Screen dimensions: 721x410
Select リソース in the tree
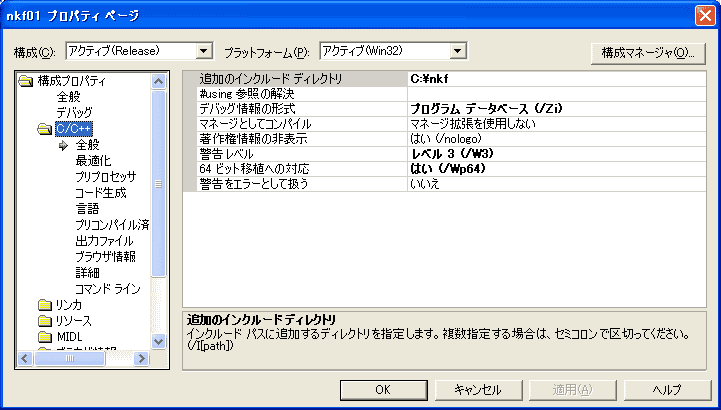(x=74, y=321)
